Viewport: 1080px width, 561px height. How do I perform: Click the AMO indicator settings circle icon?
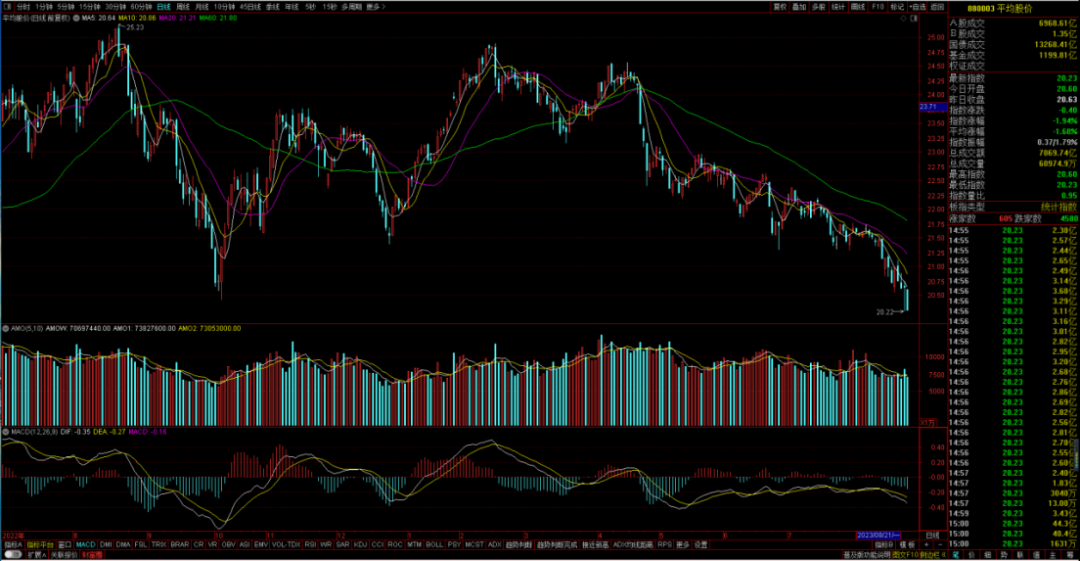coord(6,329)
